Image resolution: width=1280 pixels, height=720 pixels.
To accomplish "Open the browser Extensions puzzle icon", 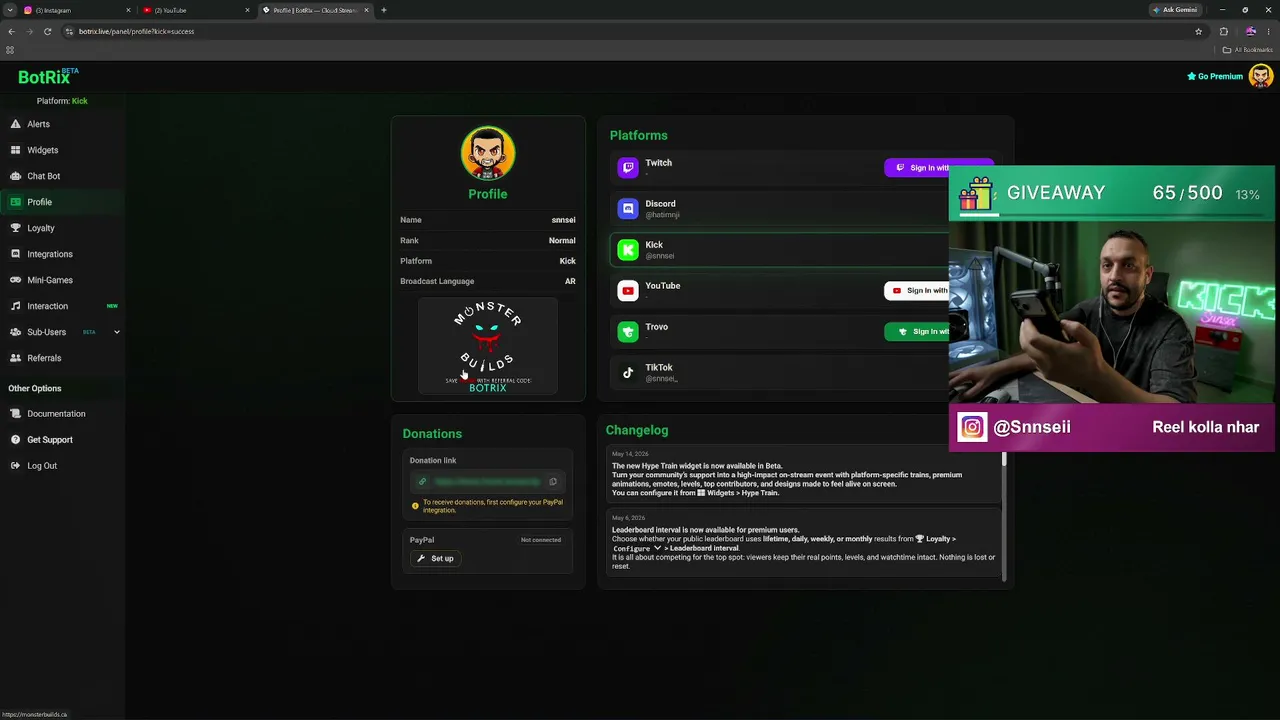I will [x=1224, y=31].
